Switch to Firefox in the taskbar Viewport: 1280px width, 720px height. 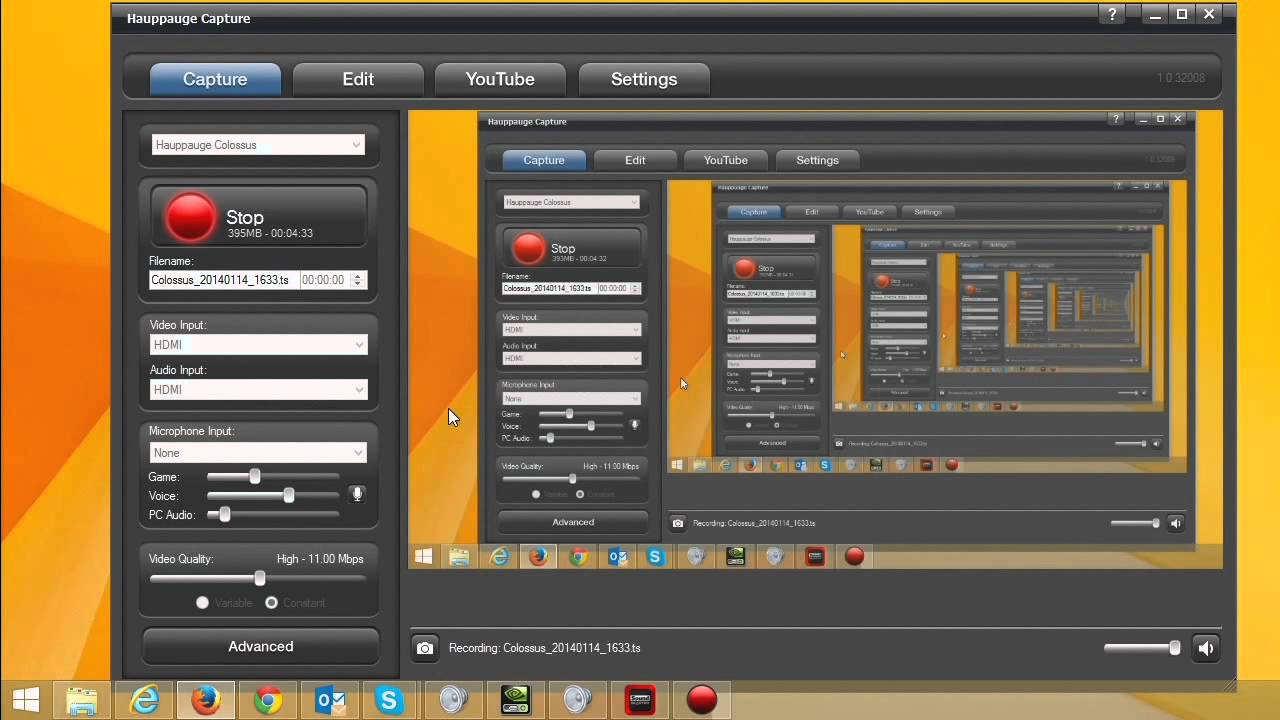[206, 701]
